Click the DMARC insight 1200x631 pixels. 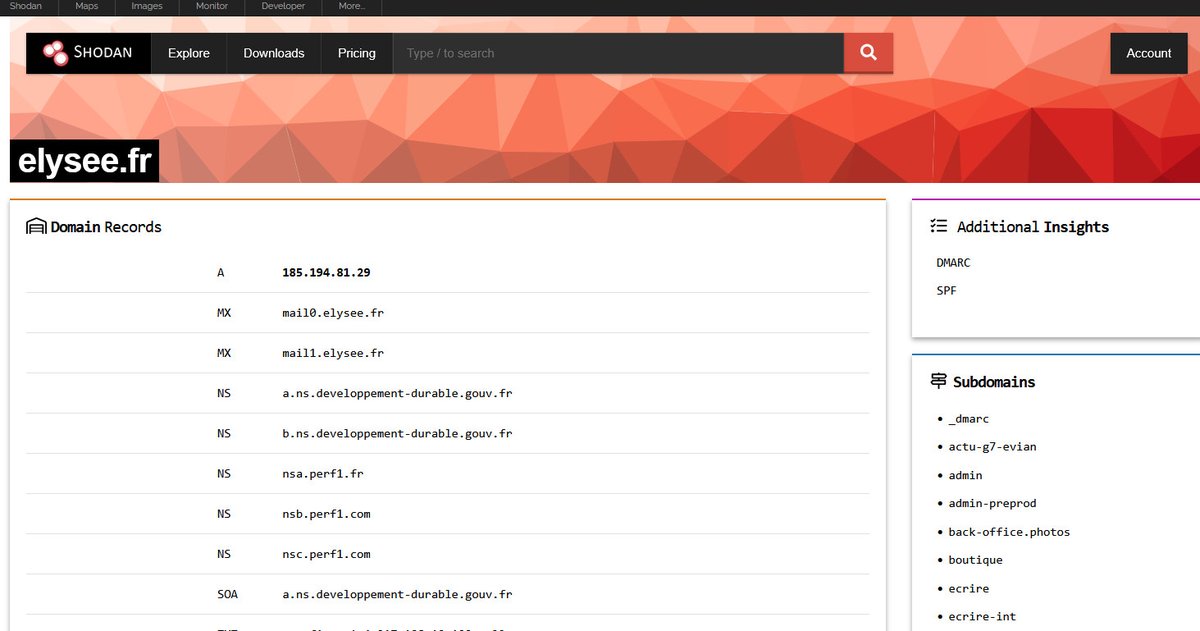954,262
